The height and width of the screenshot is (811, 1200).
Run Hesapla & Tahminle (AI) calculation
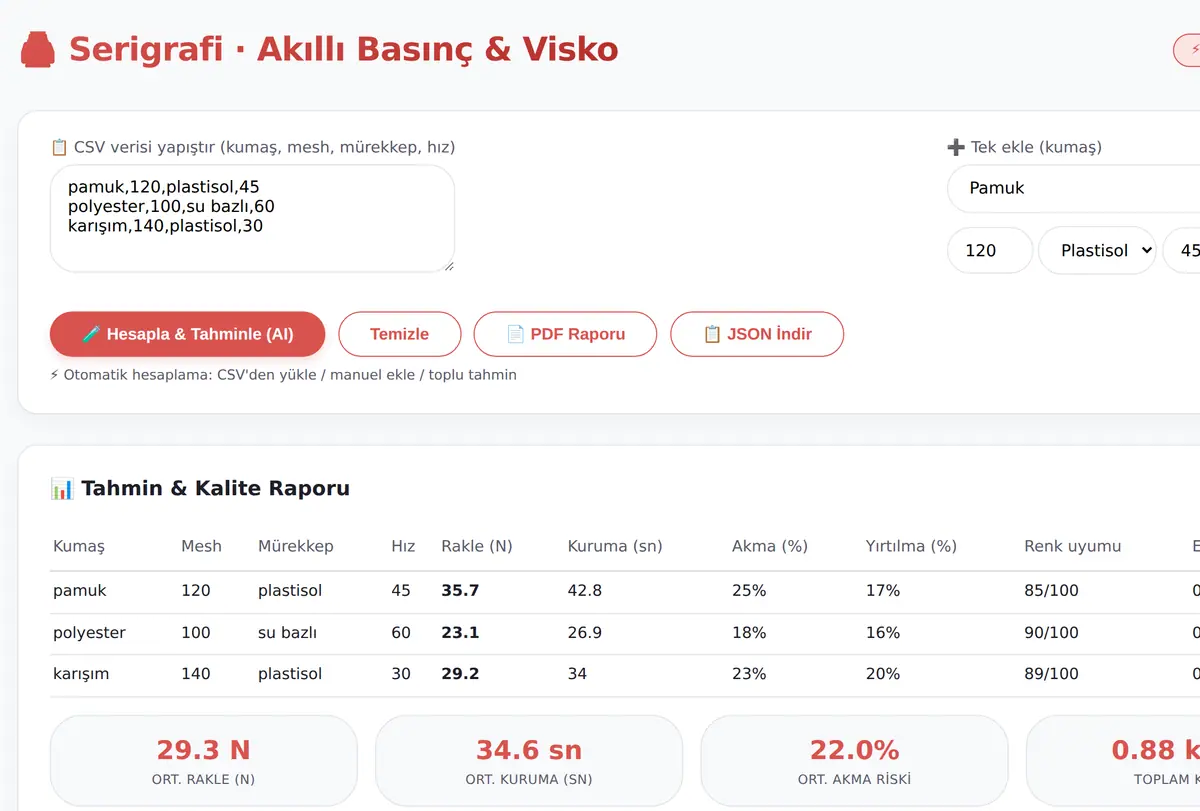pyautogui.click(x=187, y=334)
